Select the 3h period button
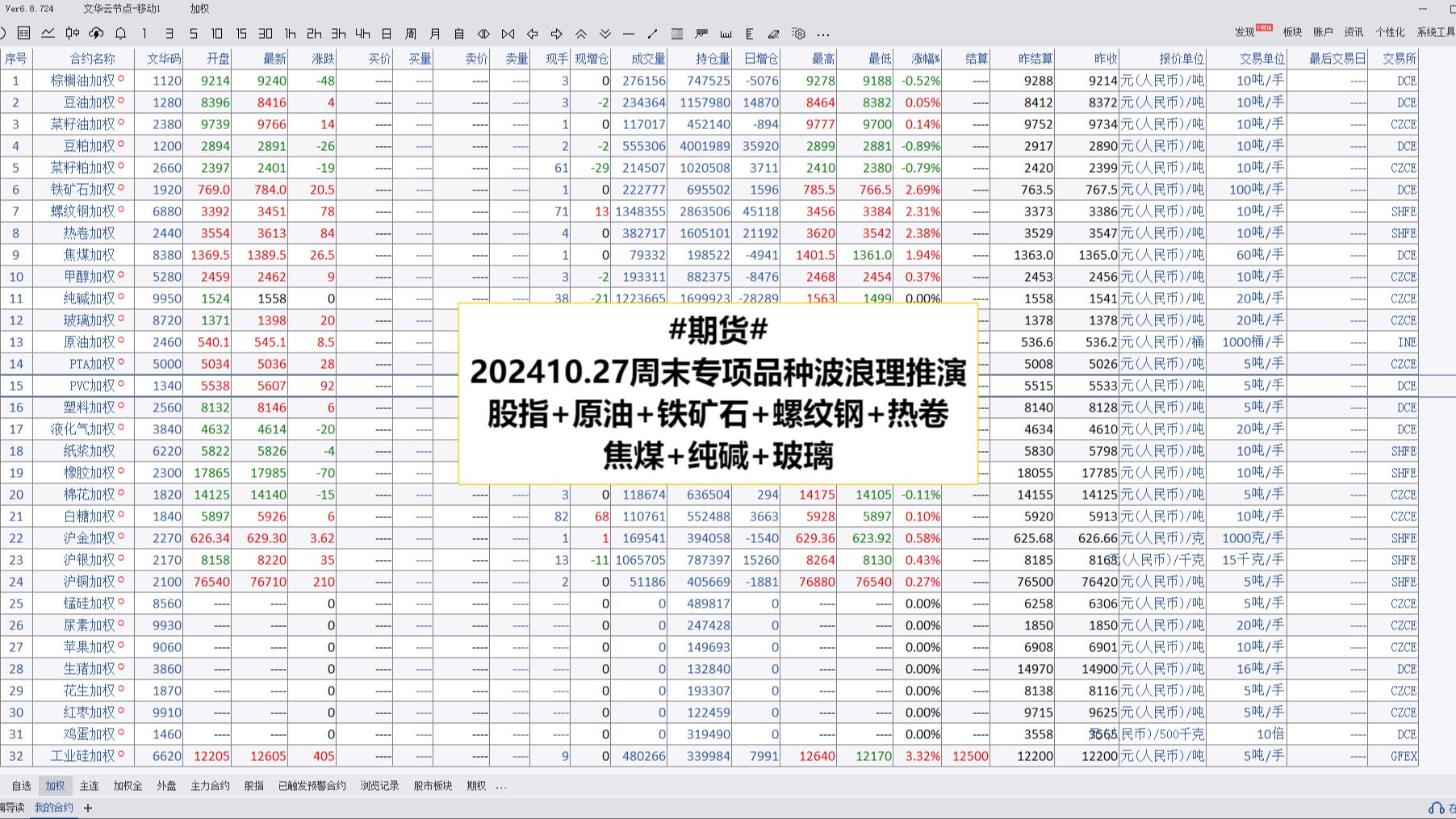The height and width of the screenshot is (819, 1456). tap(338, 33)
